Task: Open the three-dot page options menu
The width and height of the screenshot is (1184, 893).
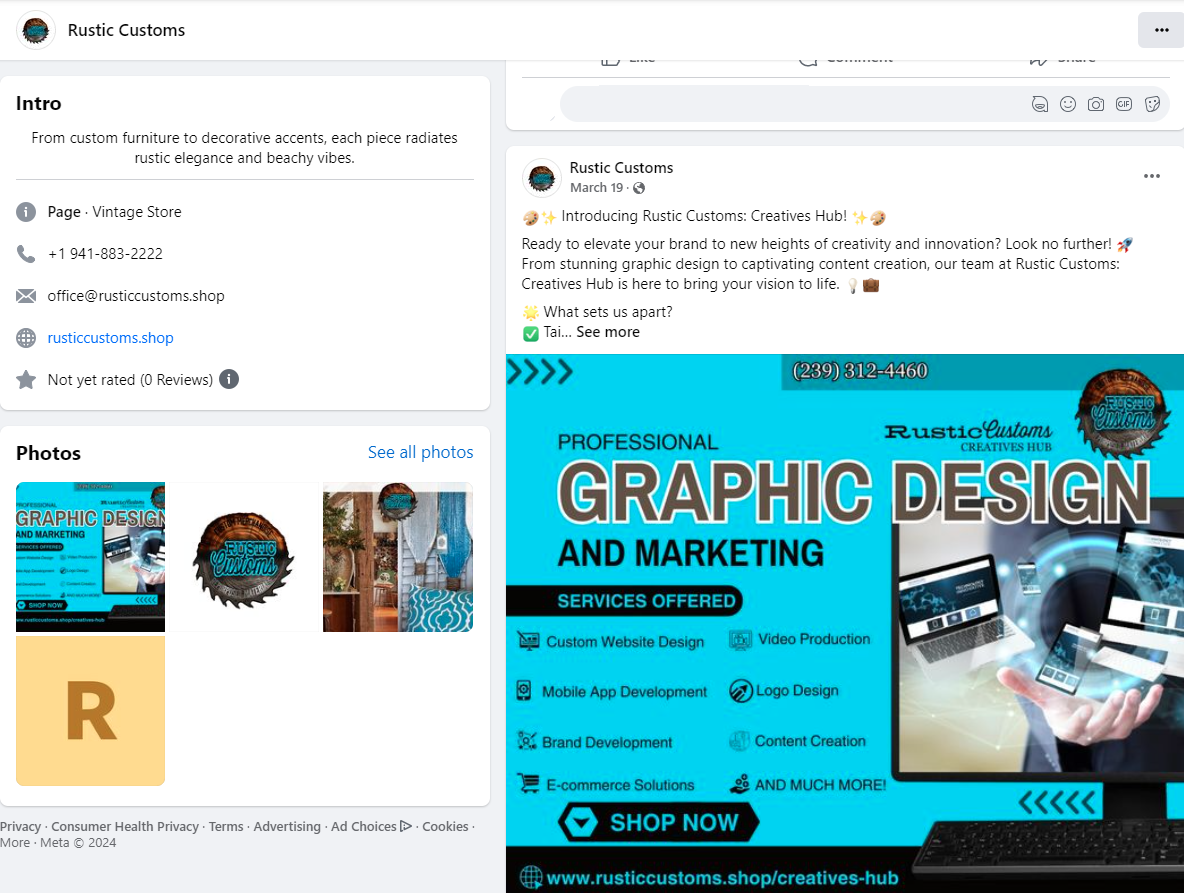Action: pyautogui.click(x=1161, y=30)
